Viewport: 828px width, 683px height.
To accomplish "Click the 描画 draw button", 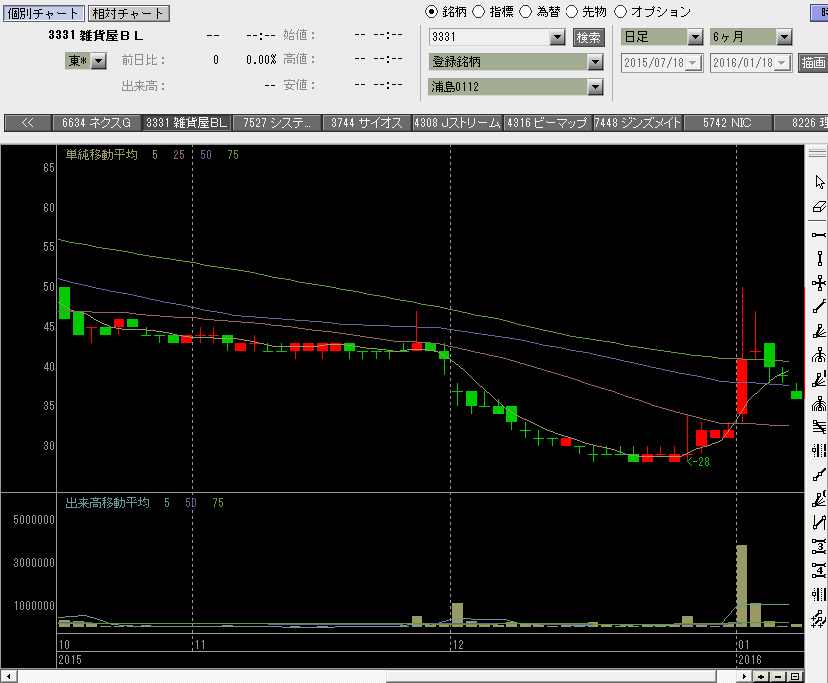I will pyautogui.click(x=813, y=63).
